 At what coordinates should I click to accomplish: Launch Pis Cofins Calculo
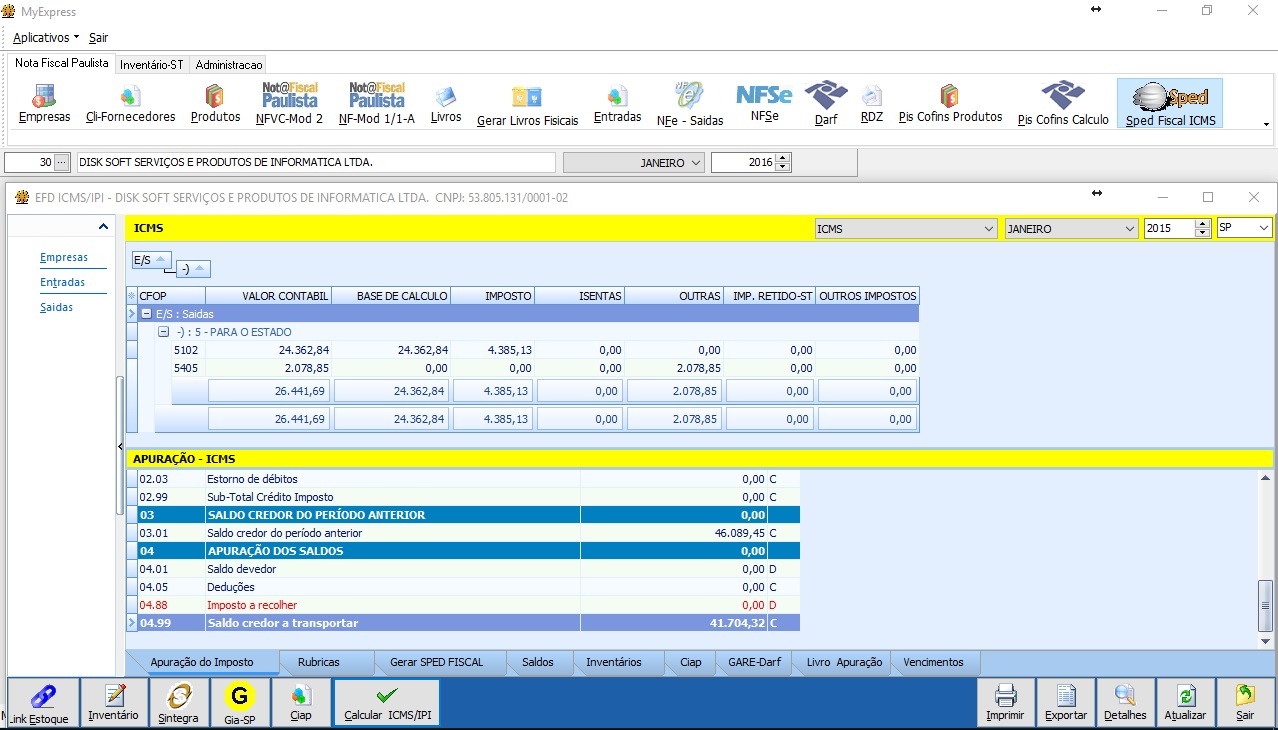[x=1062, y=103]
